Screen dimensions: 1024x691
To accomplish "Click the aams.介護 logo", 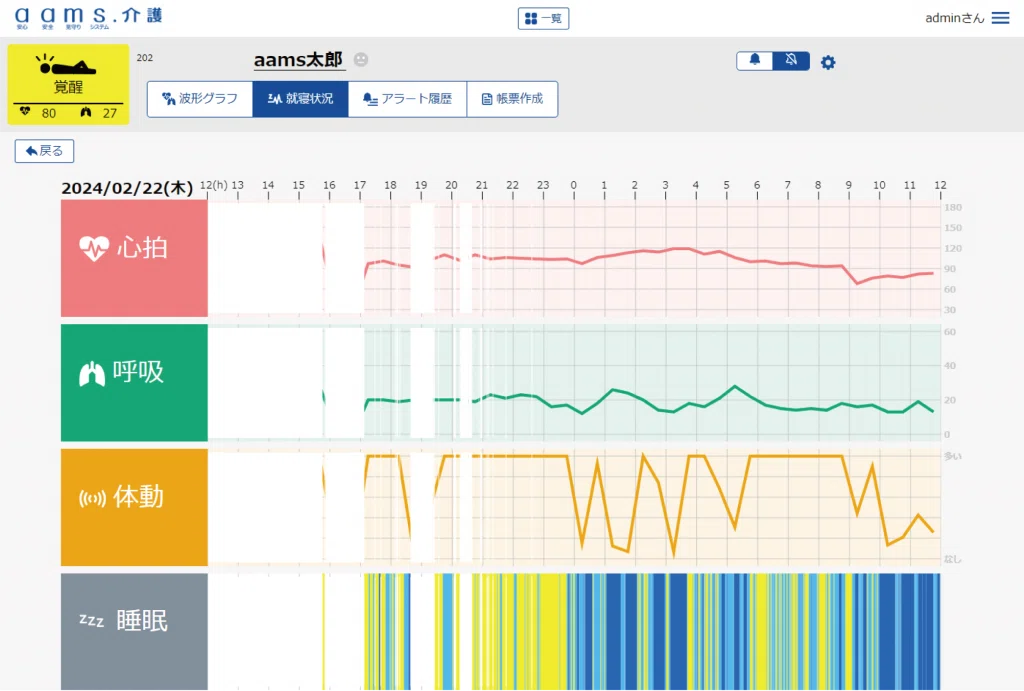I will (x=88, y=18).
